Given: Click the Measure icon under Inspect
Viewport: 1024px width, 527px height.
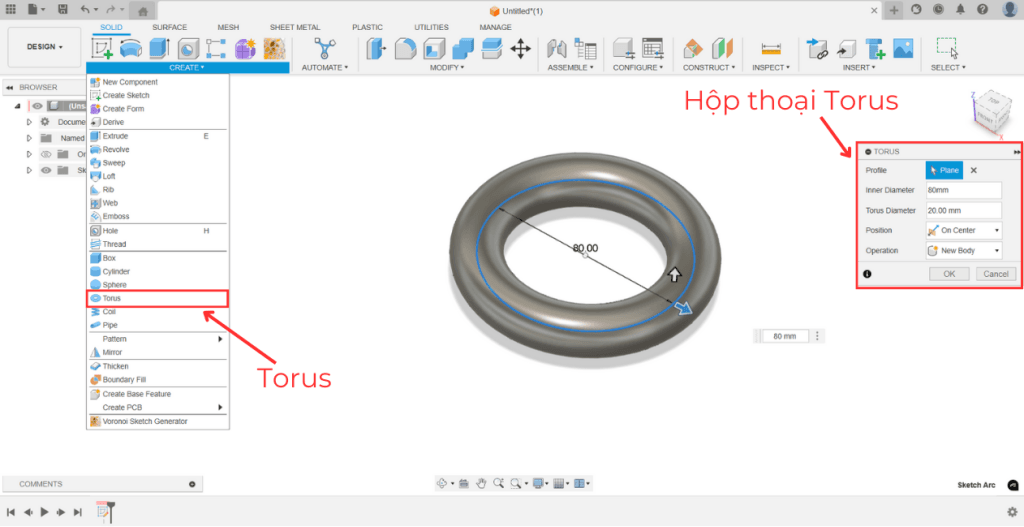Looking at the screenshot, I should [770, 48].
